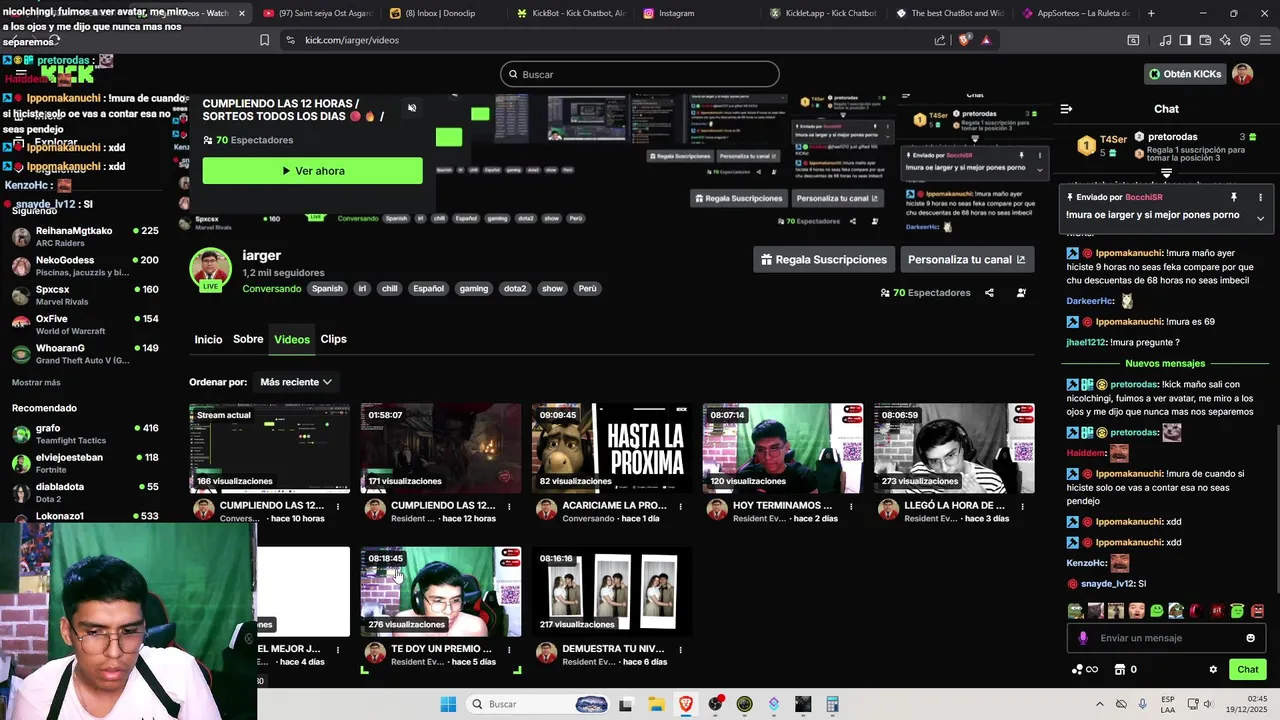
Task: Expand the pinned message chevron
Action: pos(1260,217)
